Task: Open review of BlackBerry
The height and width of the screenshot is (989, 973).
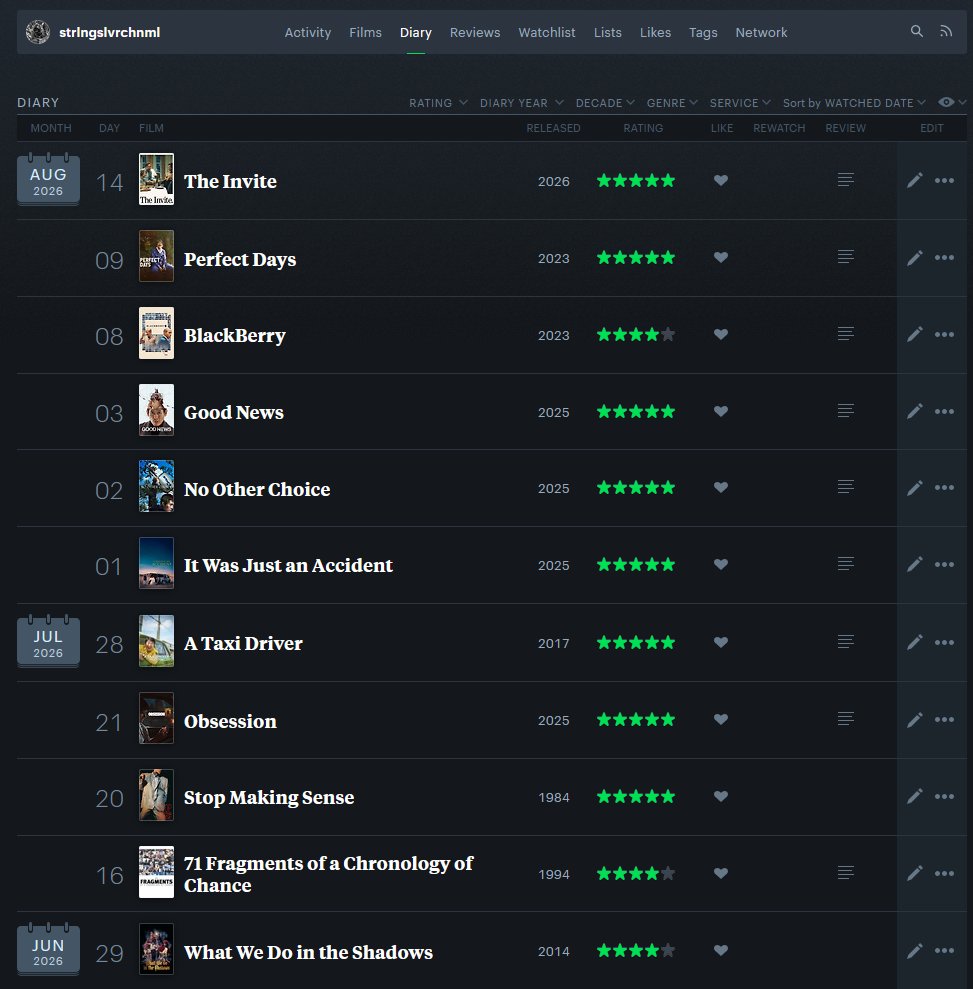Action: tap(846, 334)
